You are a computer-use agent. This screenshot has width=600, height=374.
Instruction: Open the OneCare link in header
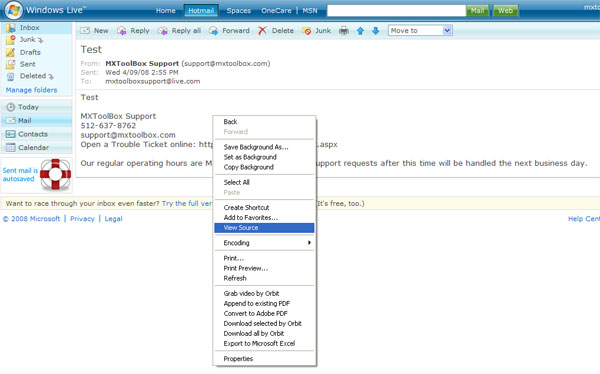click(x=276, y=10)
